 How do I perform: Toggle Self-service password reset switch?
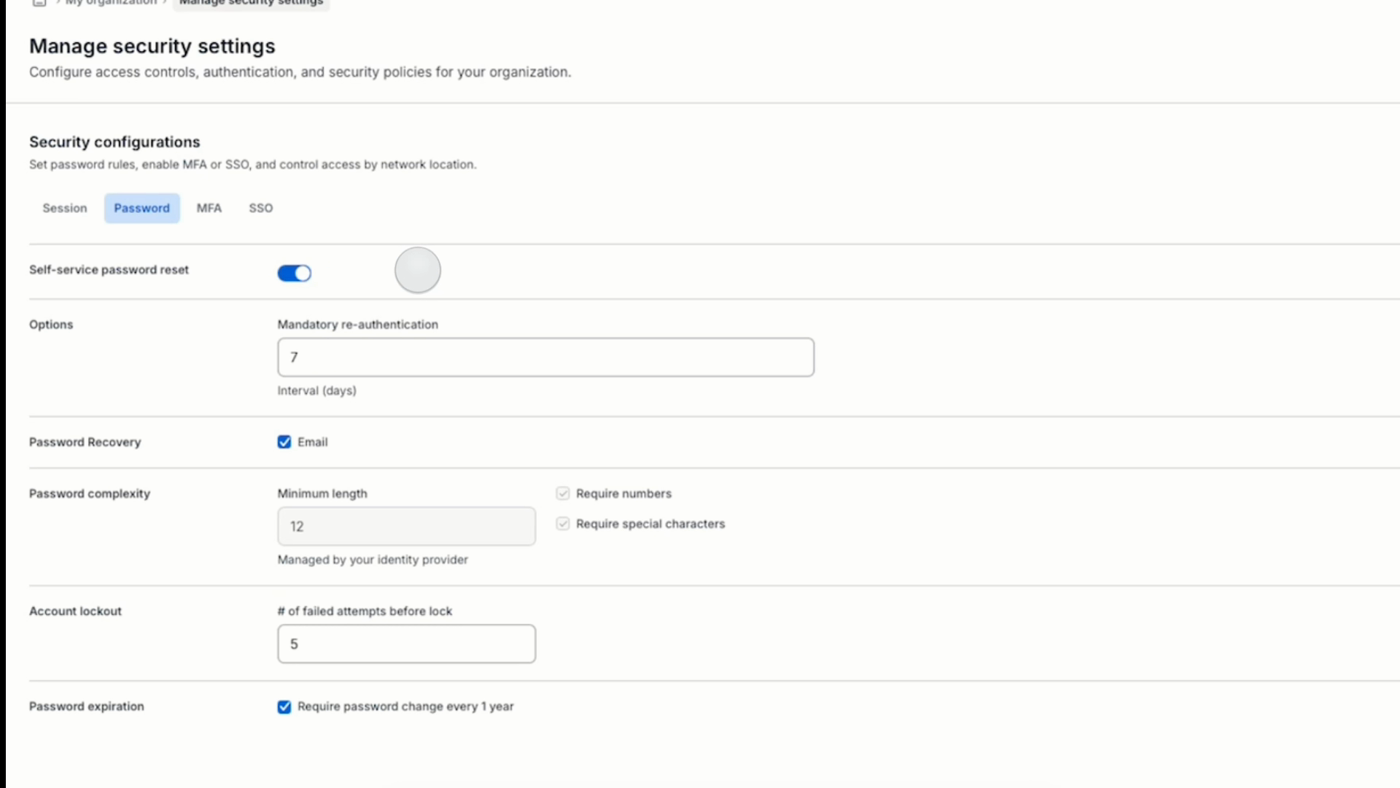click(x=295, y=273)
